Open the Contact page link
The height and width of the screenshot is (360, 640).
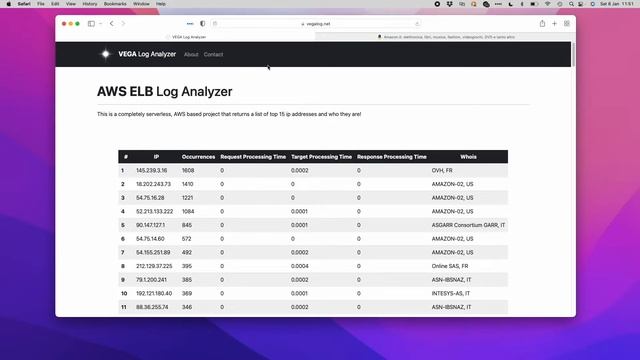pyautogui.click(x=213, y=54)
